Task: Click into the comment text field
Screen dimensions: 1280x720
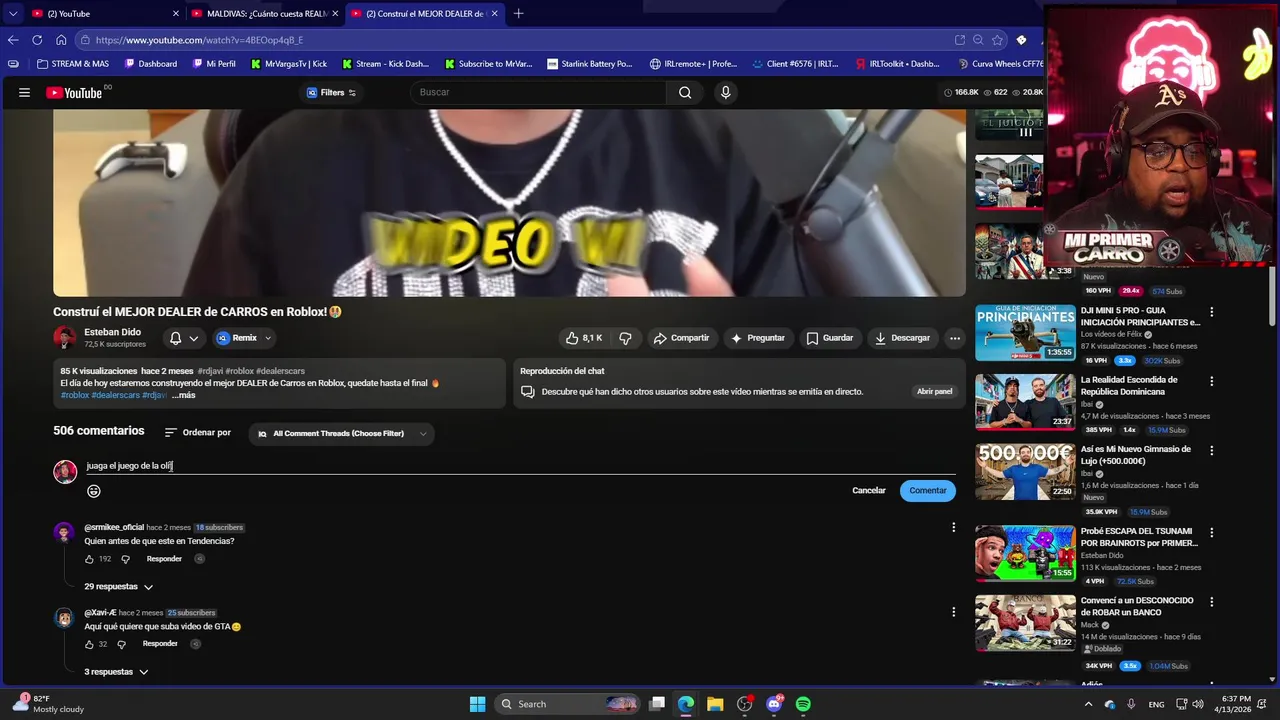Action: point(520,466)
